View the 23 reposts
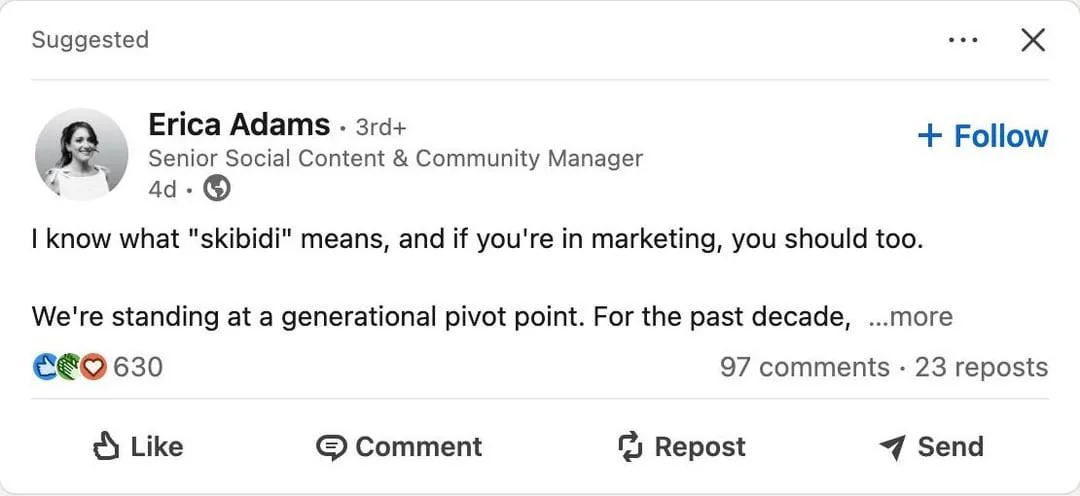 (x=981, y=366)
